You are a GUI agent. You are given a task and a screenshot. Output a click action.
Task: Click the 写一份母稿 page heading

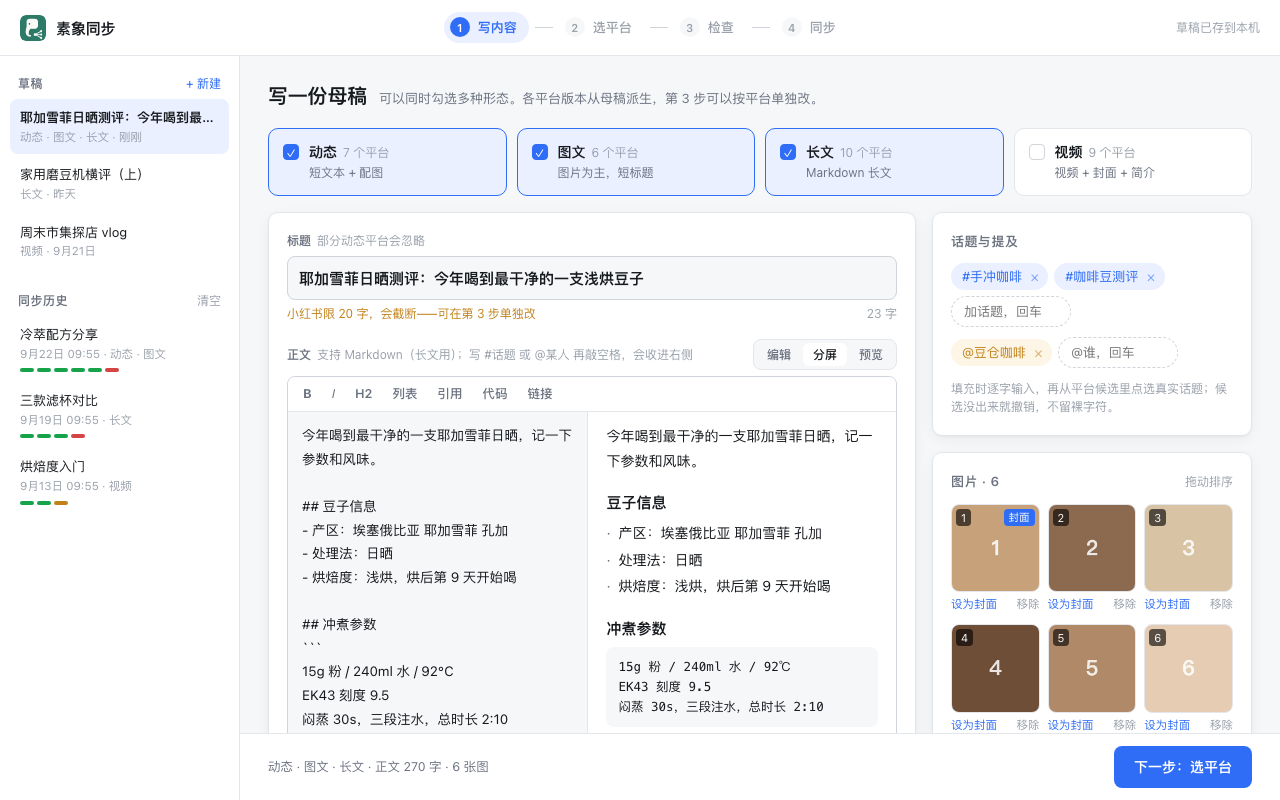(x=317, y=97)
